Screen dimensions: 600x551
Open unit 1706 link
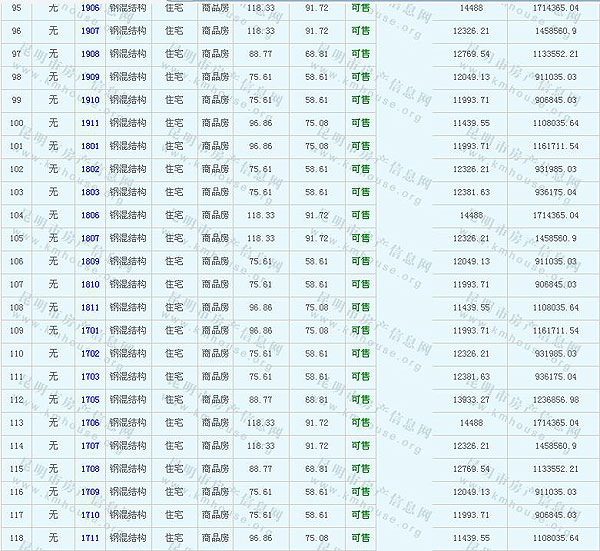(90, 422)
